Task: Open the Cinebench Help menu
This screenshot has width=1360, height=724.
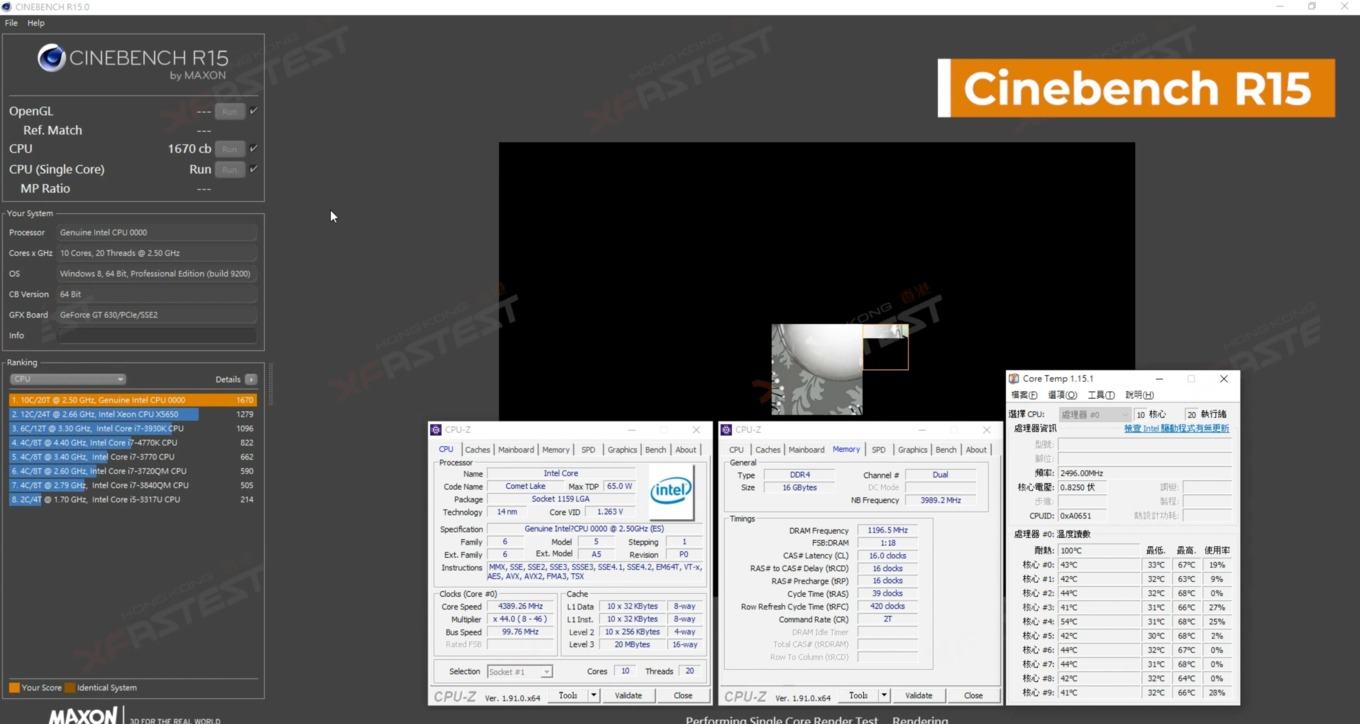Action: point(36,23)
